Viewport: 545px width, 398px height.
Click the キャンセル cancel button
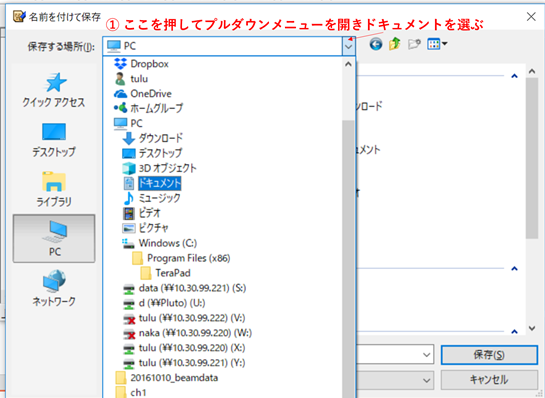(x=489, y=380)
